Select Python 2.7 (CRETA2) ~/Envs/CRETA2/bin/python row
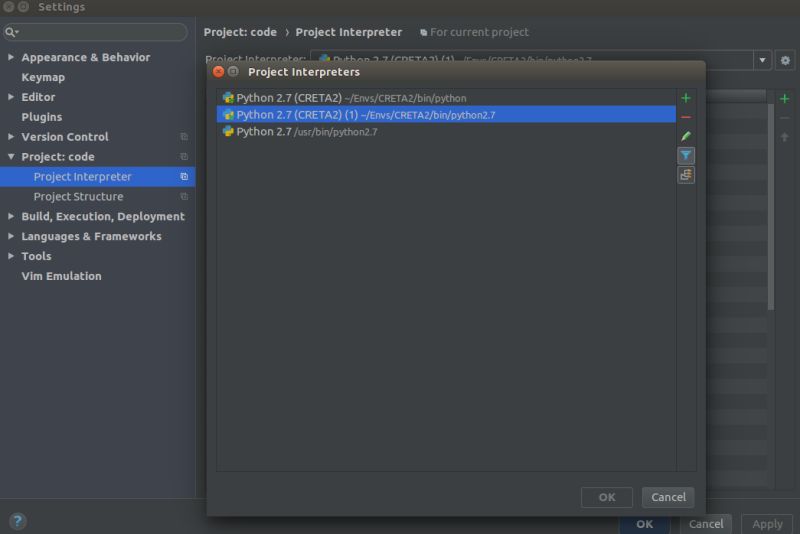Screen dimensions: 800x534 point(446,98)
